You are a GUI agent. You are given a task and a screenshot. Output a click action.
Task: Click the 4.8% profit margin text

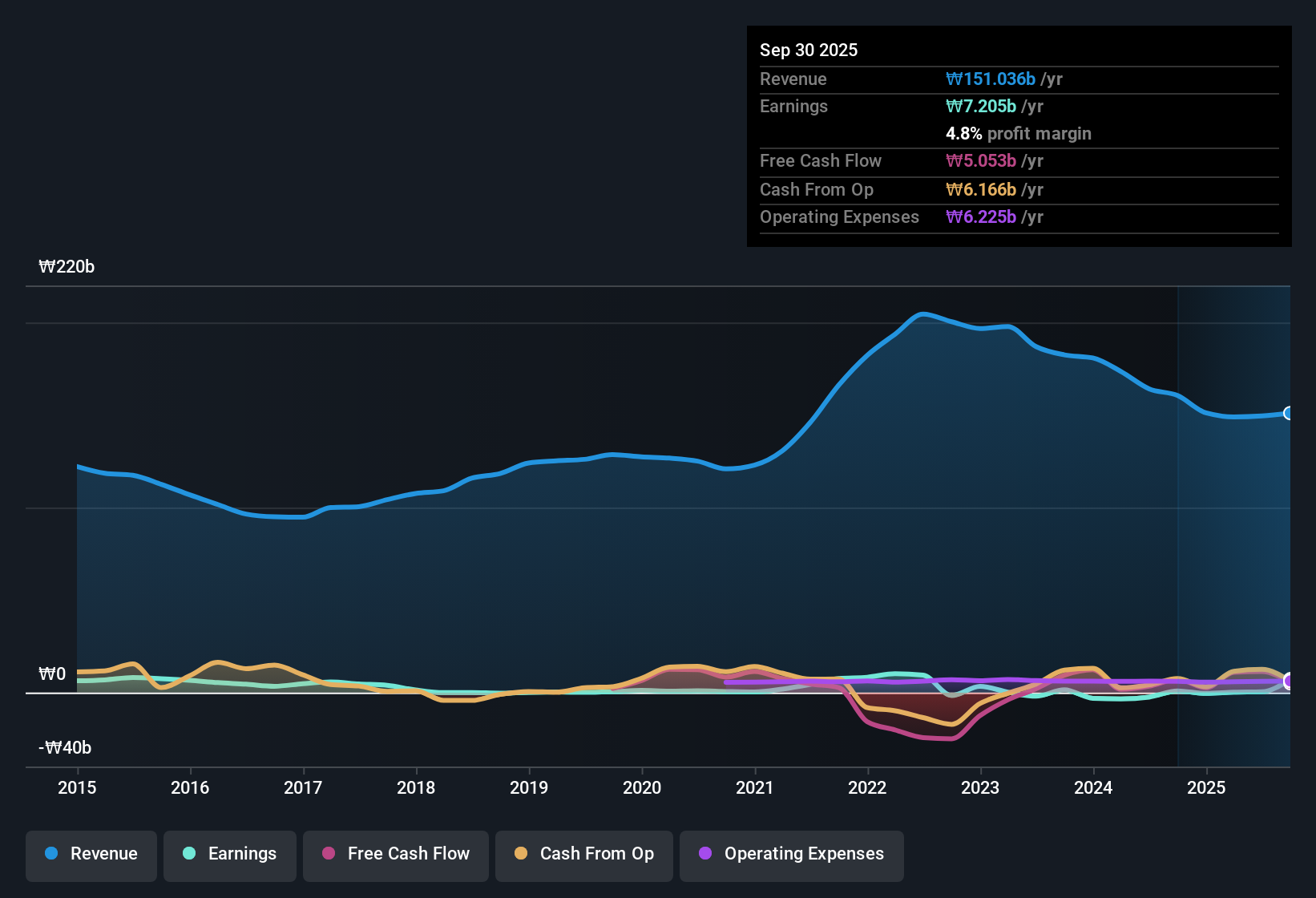point(1019,133)
